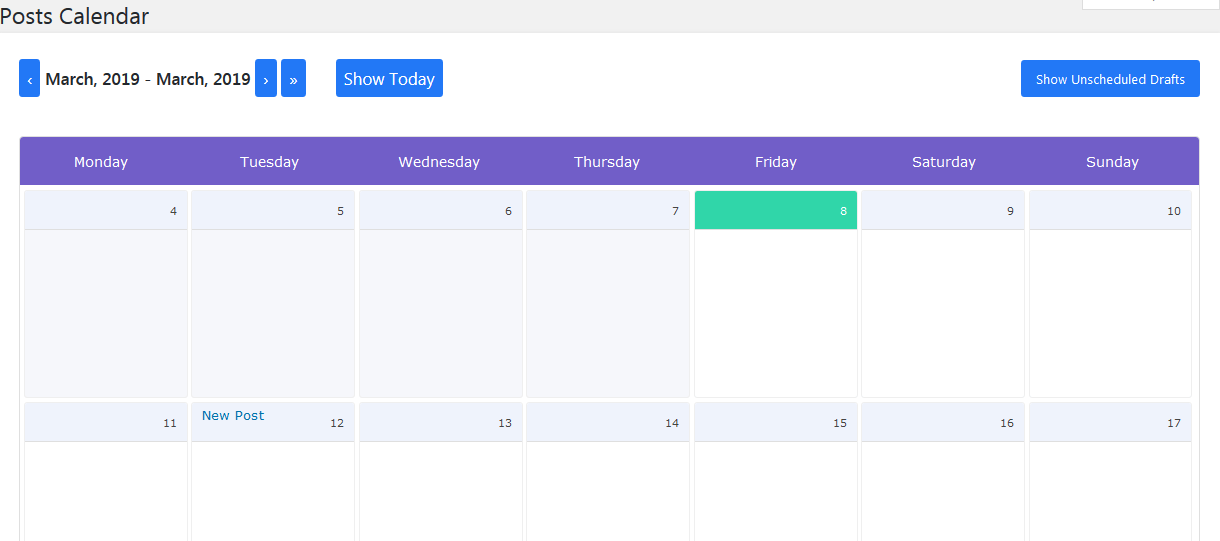Open the New Post link
Image resolution: width=1220 pixels, height=541 pixels.
233,416
